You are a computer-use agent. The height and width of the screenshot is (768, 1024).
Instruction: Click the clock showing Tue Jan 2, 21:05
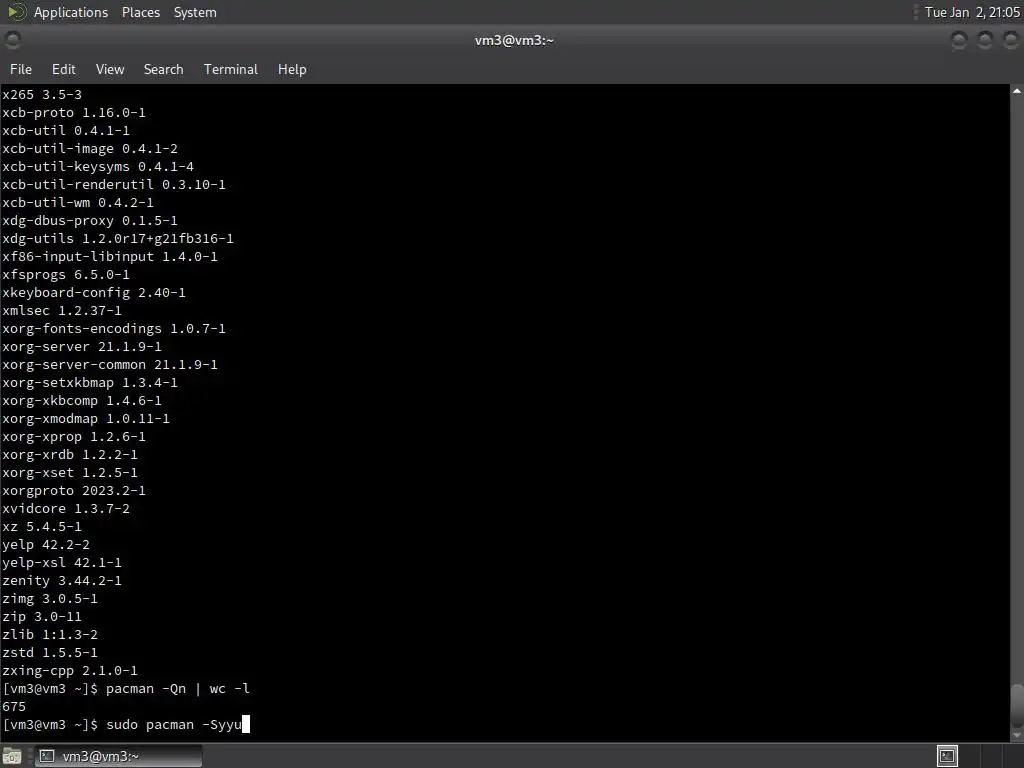point(972,12)
